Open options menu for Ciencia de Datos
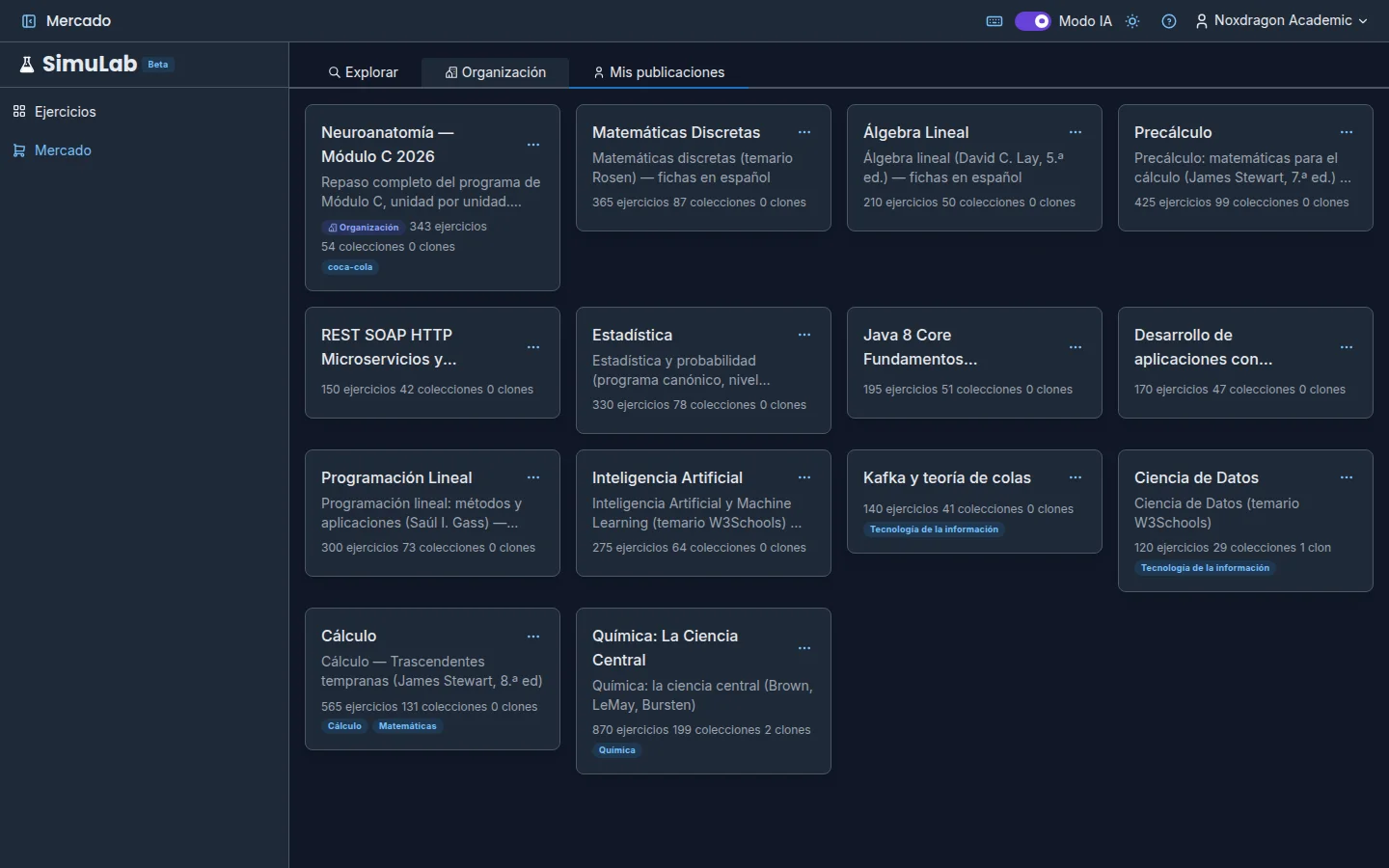 point(1347,477)
